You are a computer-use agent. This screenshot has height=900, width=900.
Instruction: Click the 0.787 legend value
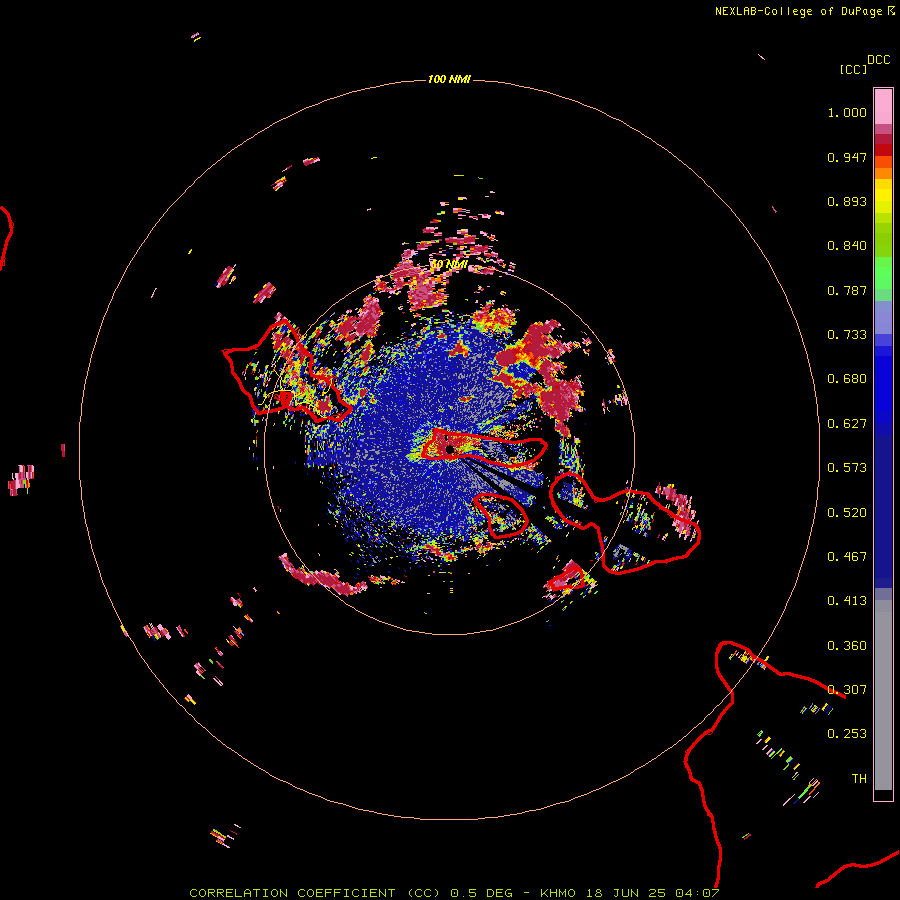point(847,290)
